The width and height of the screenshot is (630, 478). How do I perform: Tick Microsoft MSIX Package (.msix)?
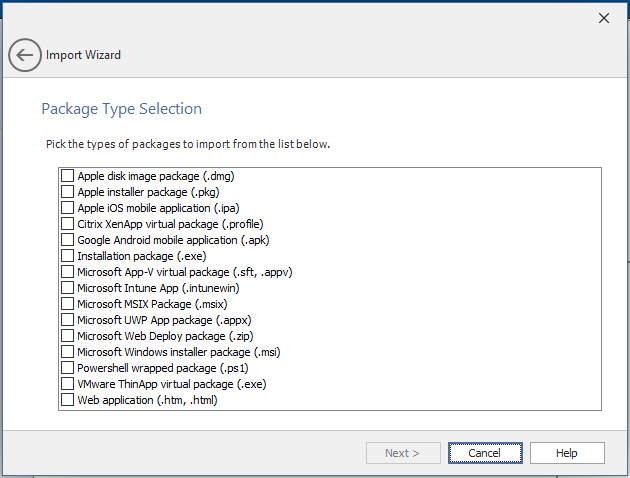click(x=68, y=304)
